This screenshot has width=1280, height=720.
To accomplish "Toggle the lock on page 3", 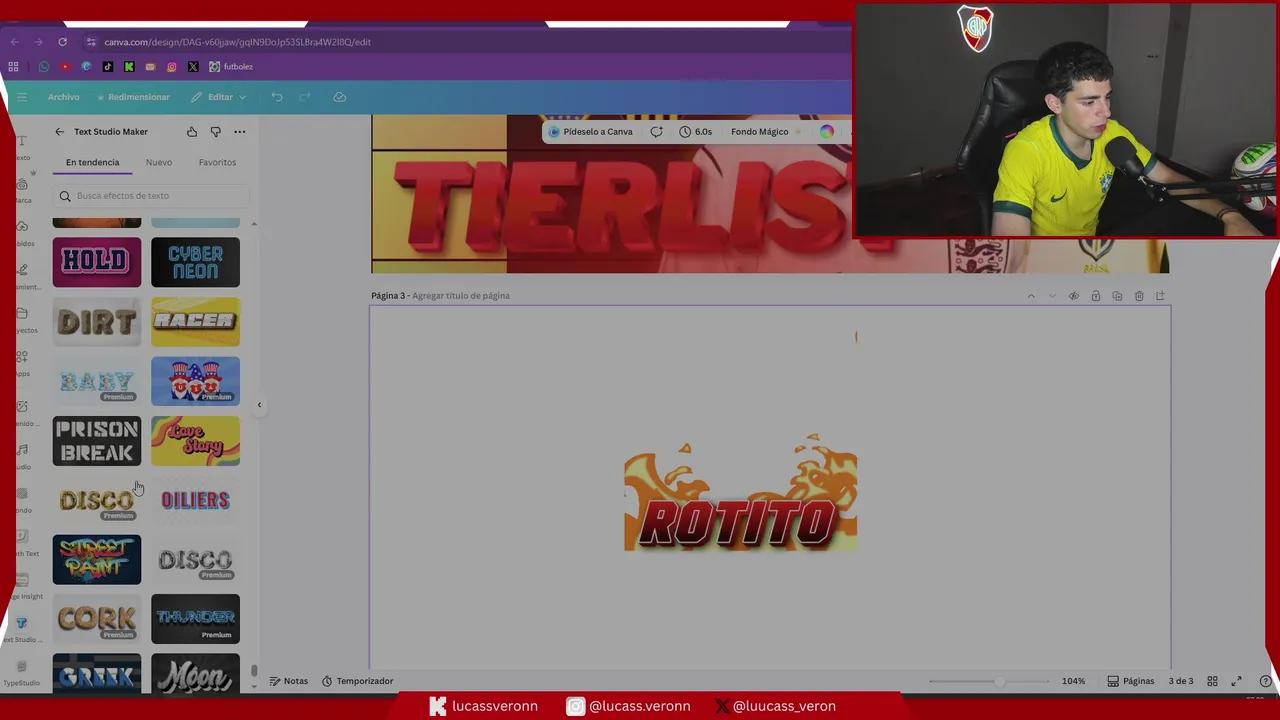I will [1096, 296].
